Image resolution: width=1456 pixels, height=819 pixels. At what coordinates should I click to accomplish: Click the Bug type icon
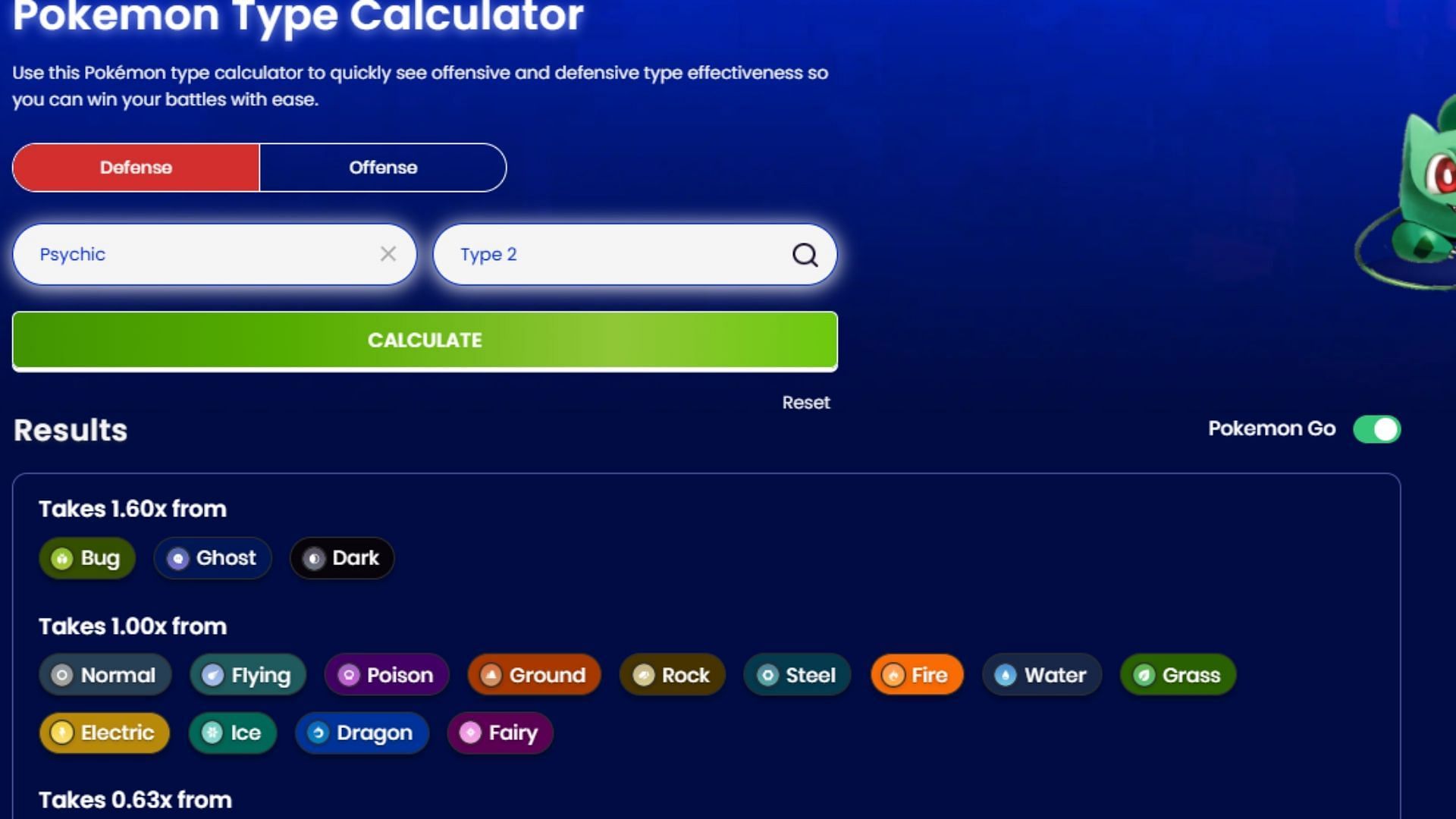63,558
